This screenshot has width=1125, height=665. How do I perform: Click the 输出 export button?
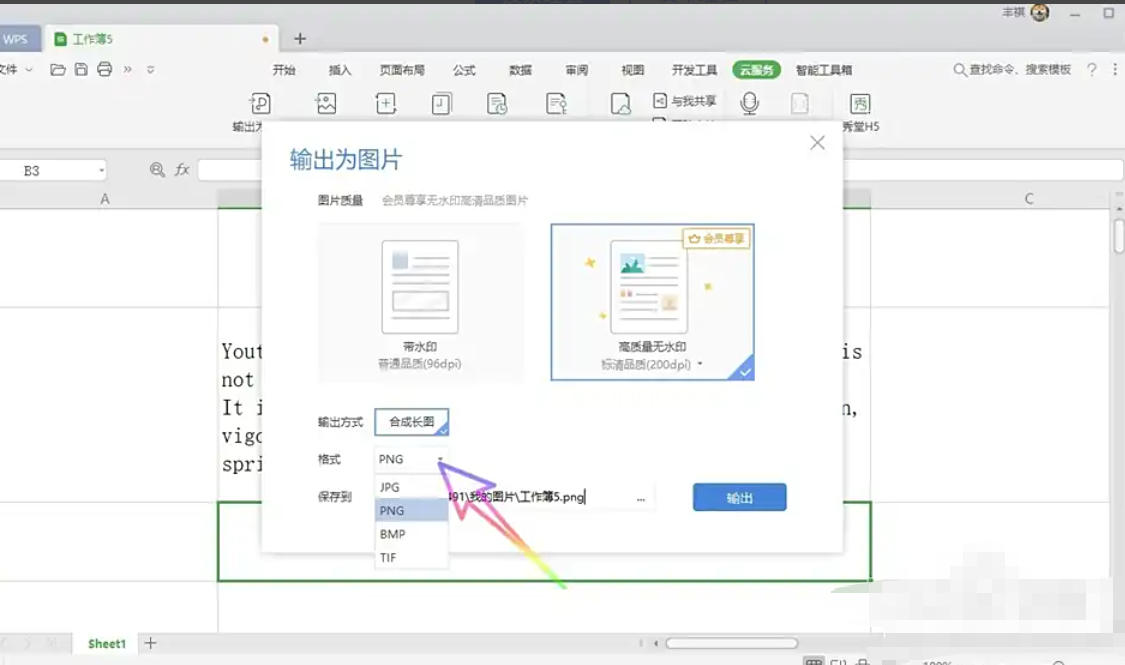pos(739,497)
